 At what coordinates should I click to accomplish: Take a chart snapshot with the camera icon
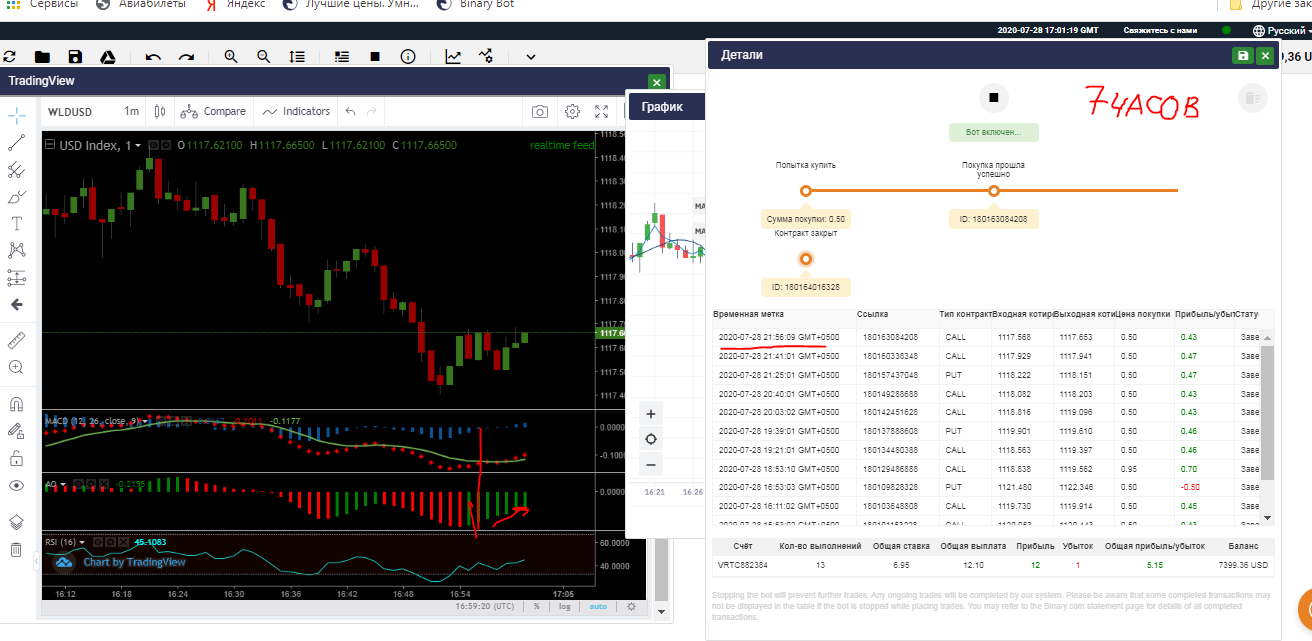540,112
